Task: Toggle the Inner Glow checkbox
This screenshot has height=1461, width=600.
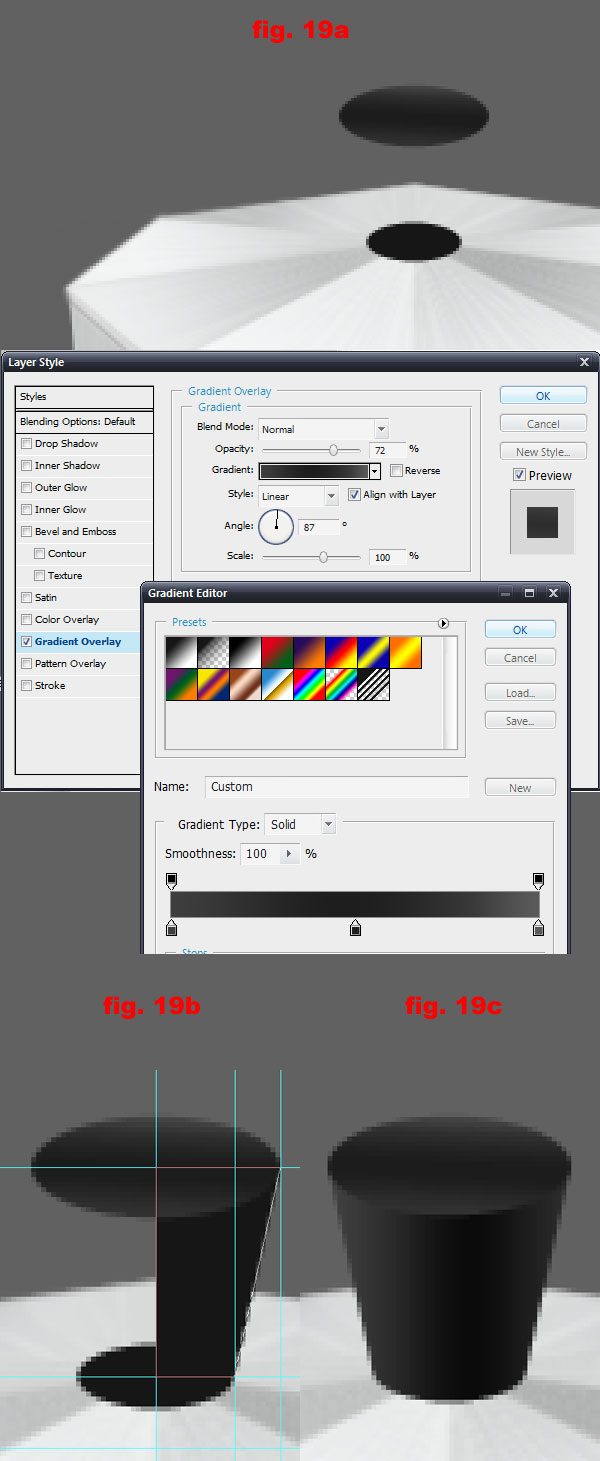Action: 26,510
